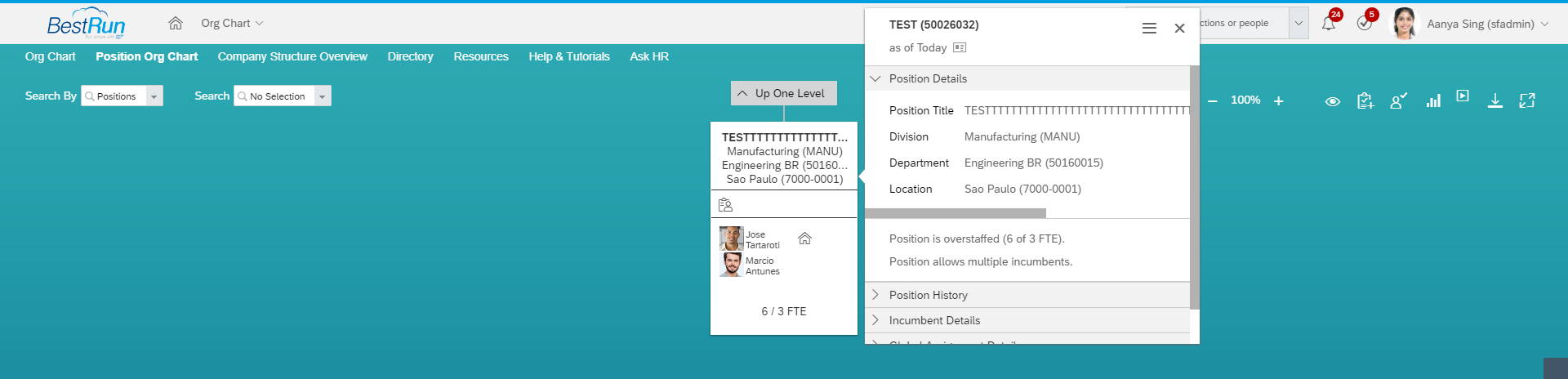Image resolution: width=1568 pixels, height=379 pixels.
Task: Open the notifications bell with 24 alerts
Action: [x=1329, y=23]
